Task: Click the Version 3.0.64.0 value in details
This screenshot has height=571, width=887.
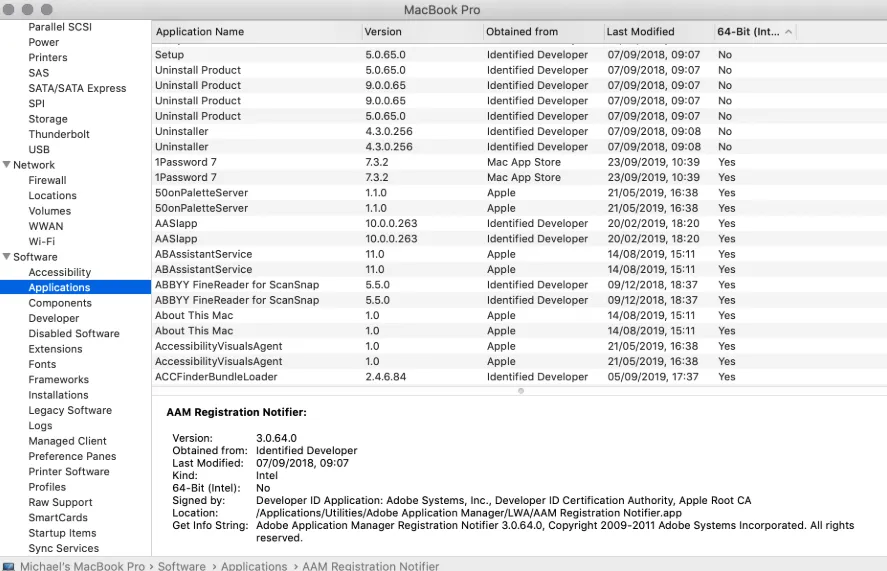Action: tap(276, 438)
